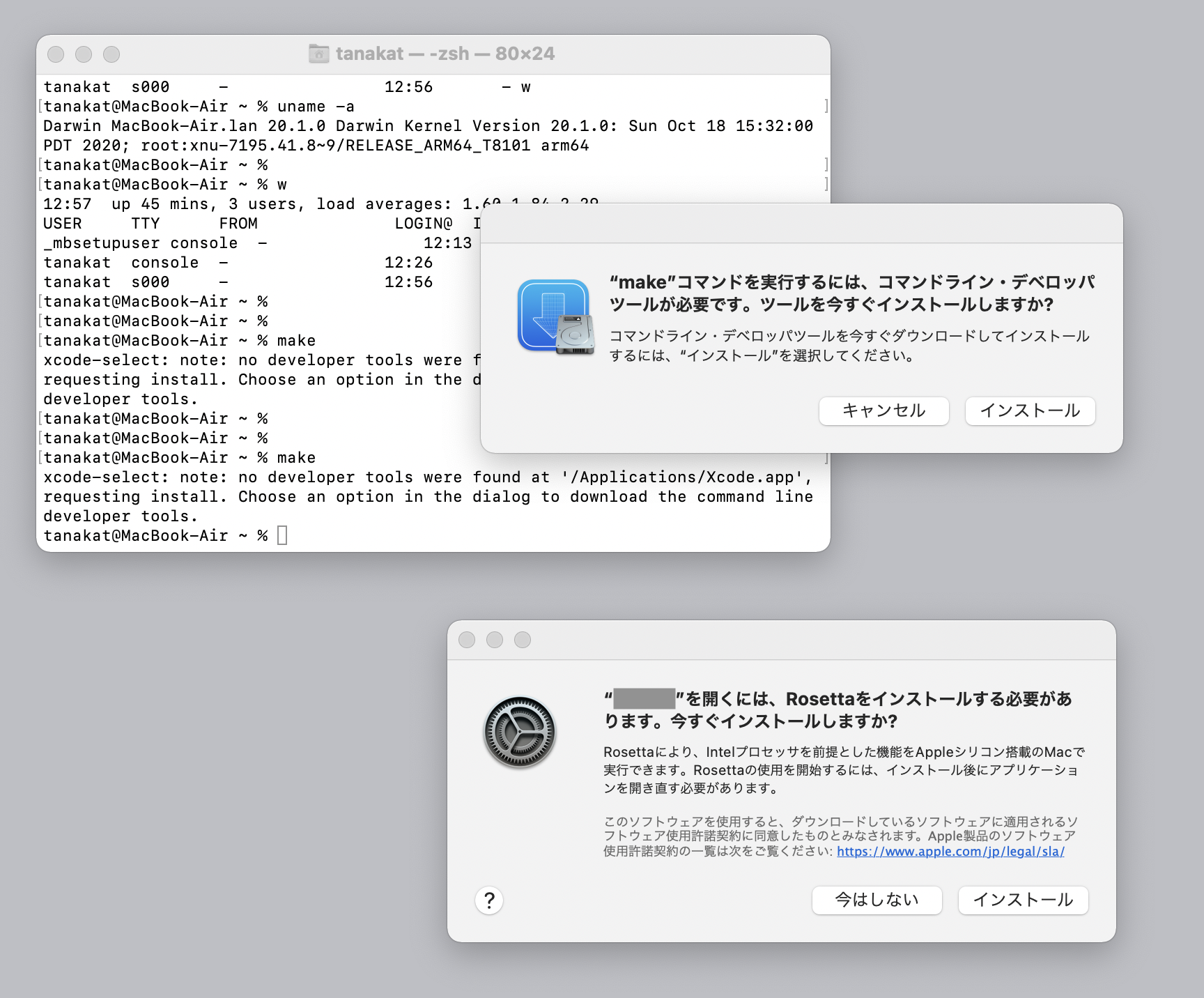1204x998 pixels.
Task: Minimize the Rosetta install dialog window
Action: pos(495,640)
